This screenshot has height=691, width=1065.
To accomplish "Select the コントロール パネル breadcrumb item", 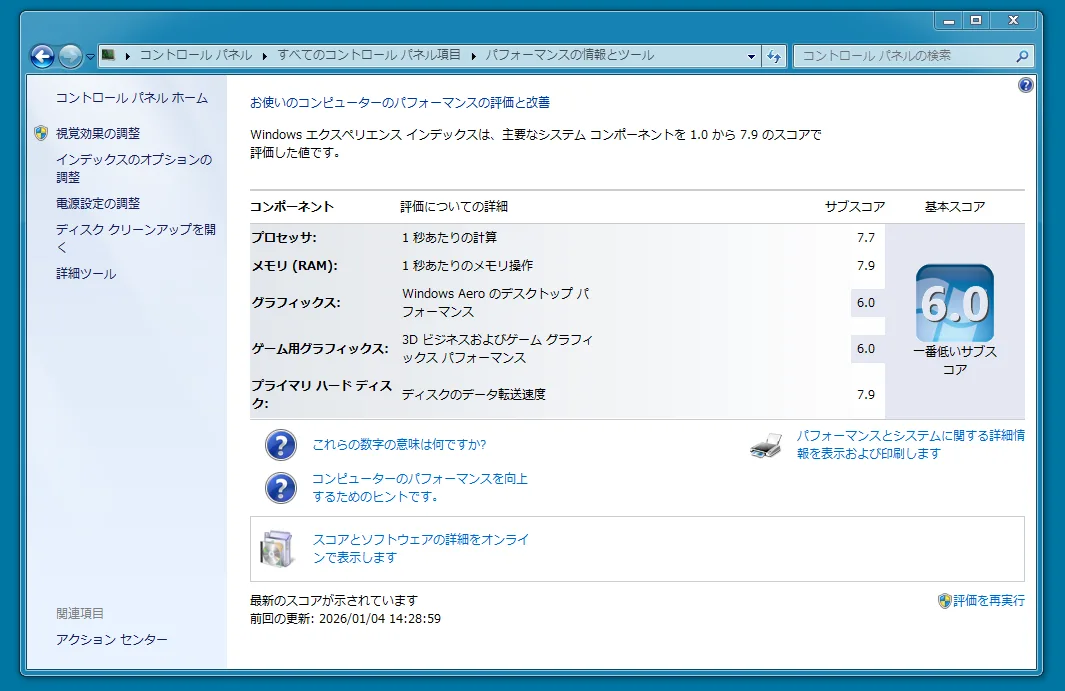I will click(195, 56).
